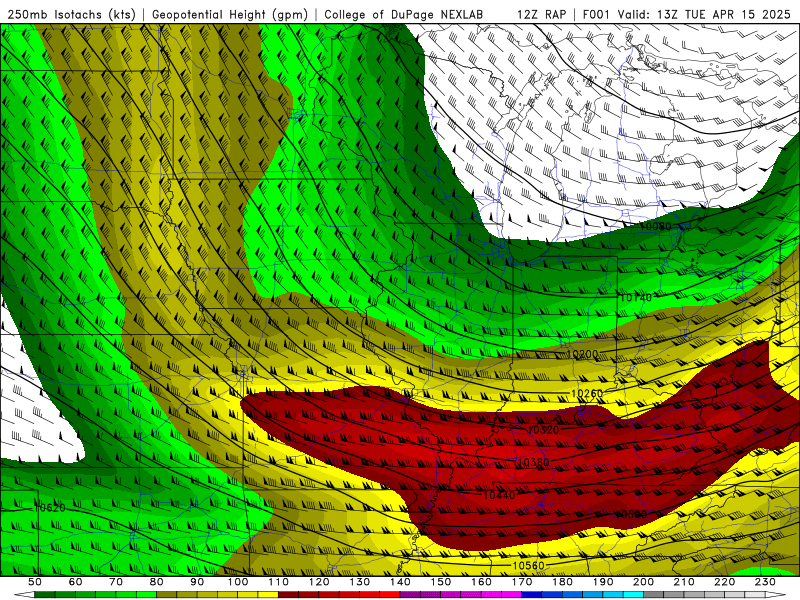Pick the dark blue swatch after 170

532,595
